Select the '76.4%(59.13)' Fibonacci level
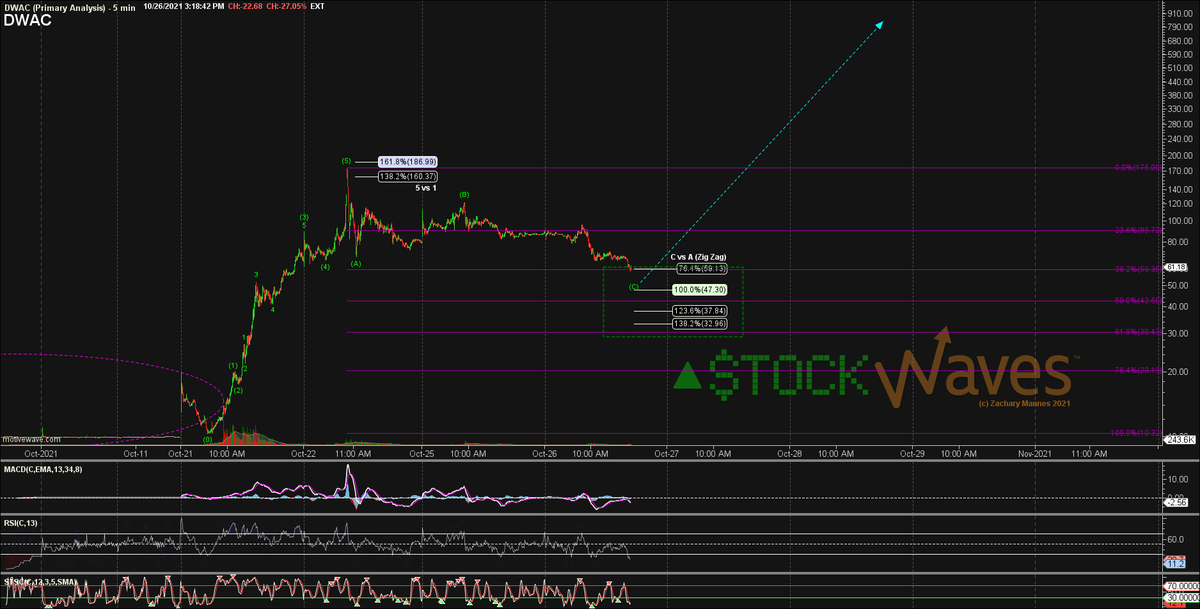This screenshot has width=1200, height=609. pos(702,268)
